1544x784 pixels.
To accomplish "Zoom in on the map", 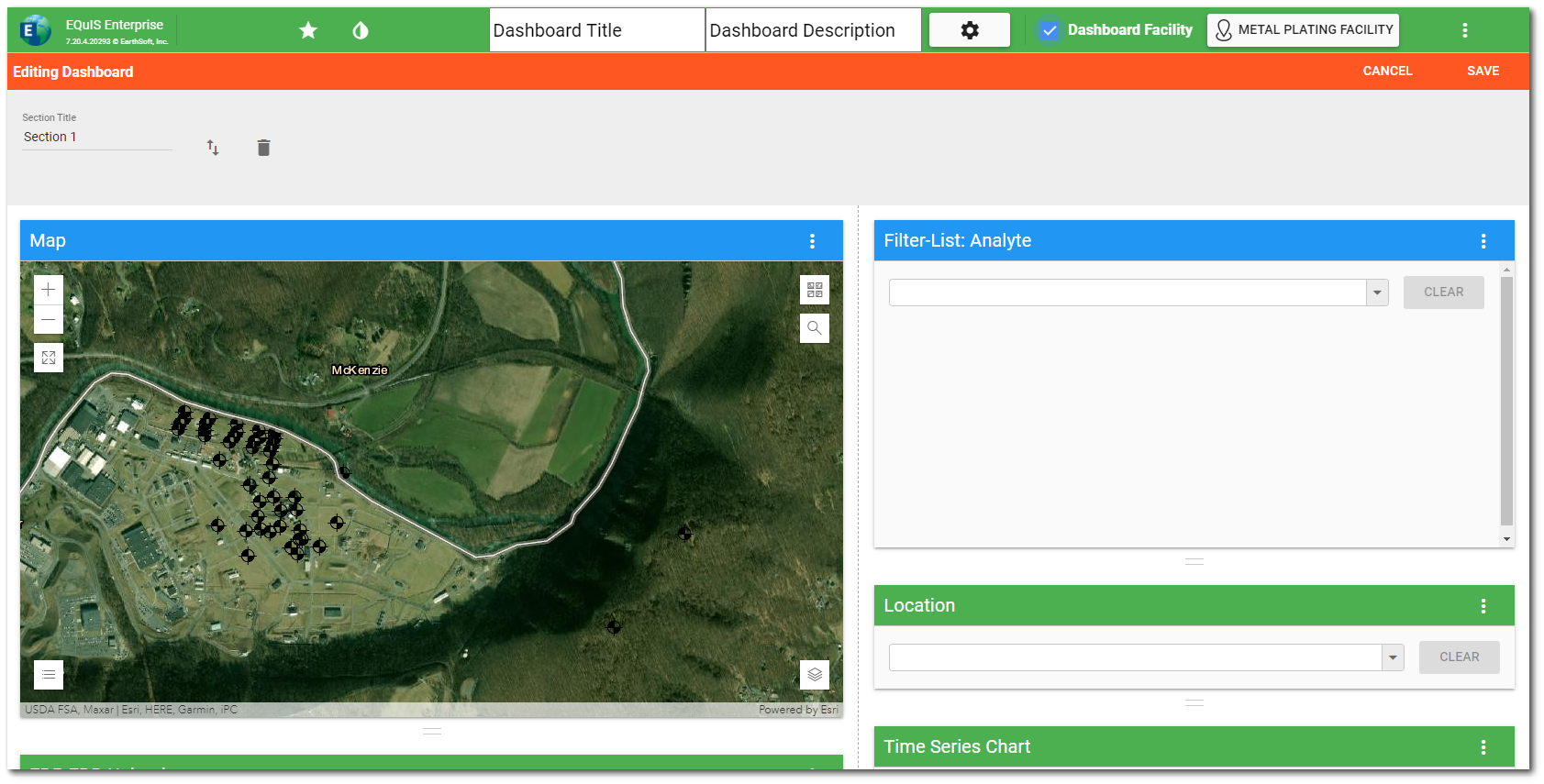I will point(49,290).
